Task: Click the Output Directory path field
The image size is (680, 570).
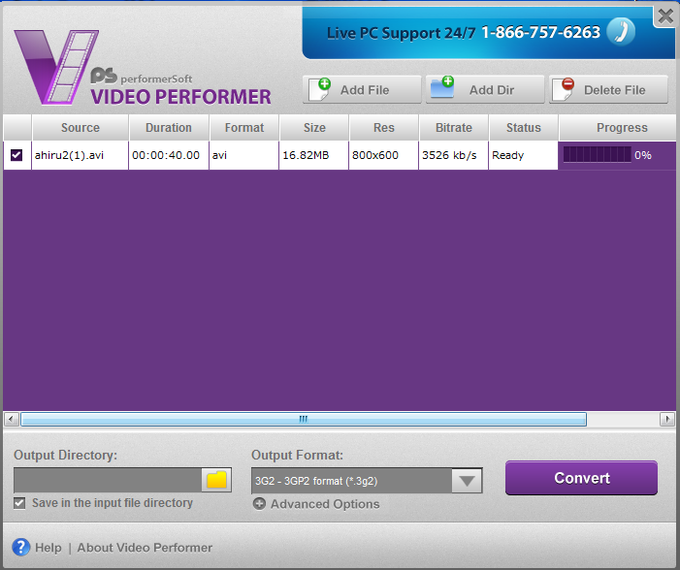Action: click(108, 480)
